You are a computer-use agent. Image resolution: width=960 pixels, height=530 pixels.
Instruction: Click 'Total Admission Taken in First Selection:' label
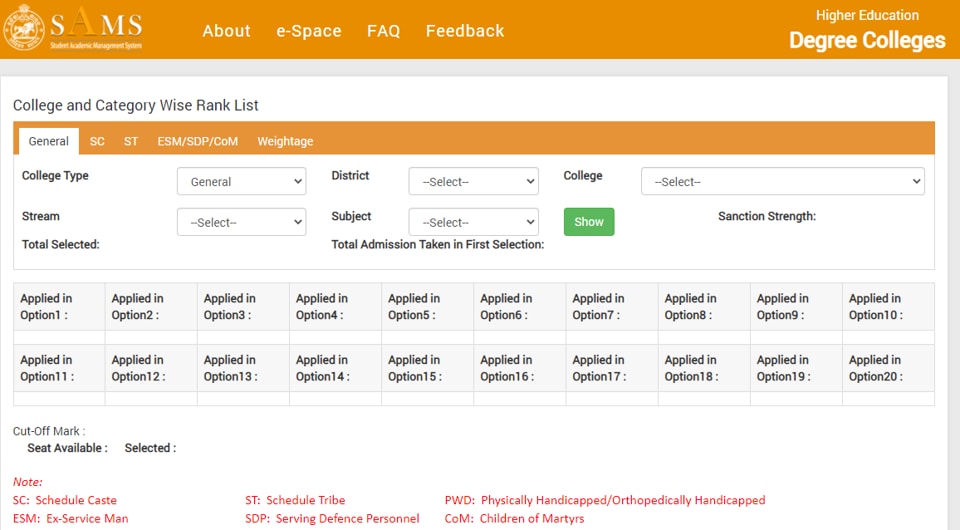coord(438,244)
